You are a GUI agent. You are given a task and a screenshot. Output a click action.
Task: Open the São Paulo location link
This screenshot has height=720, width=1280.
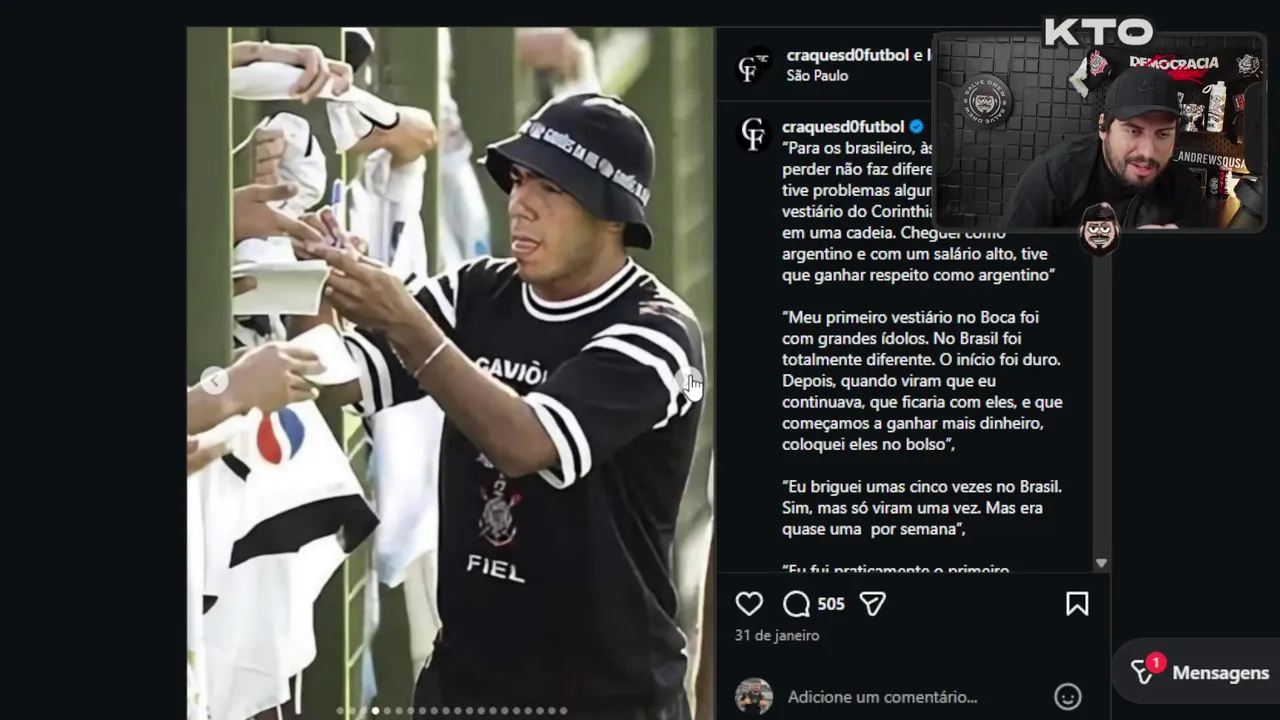click(817, 76)
